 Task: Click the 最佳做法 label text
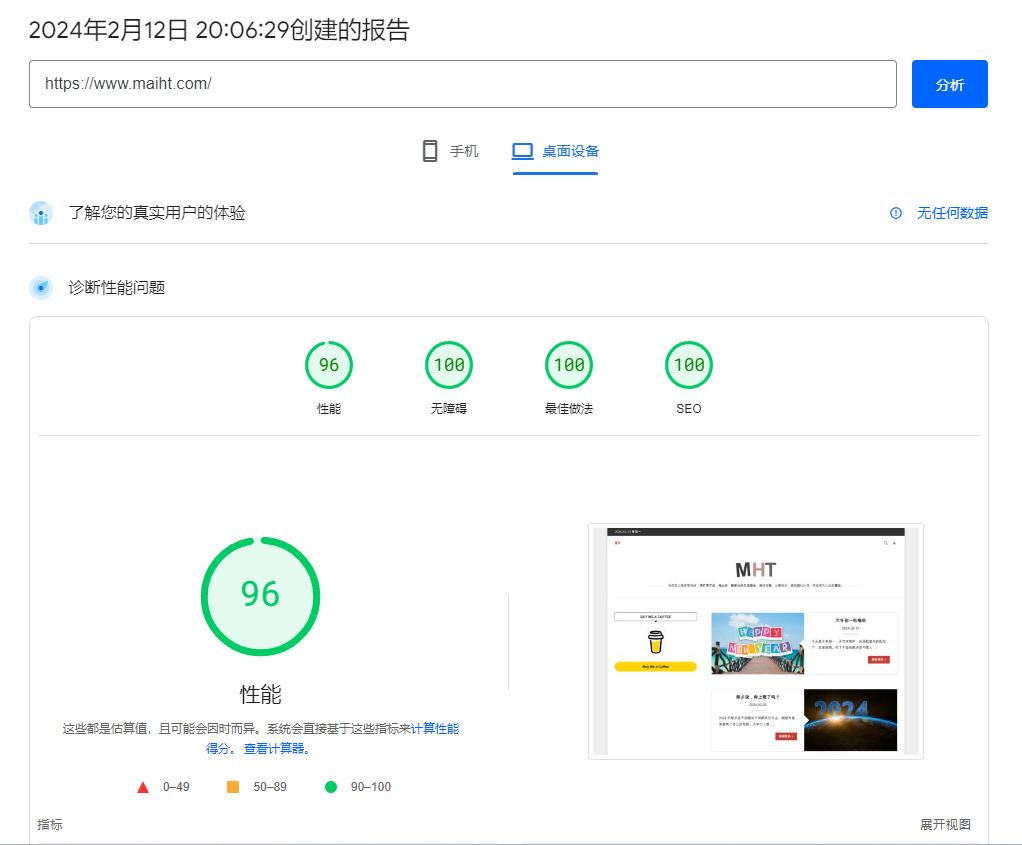(568, 409)
